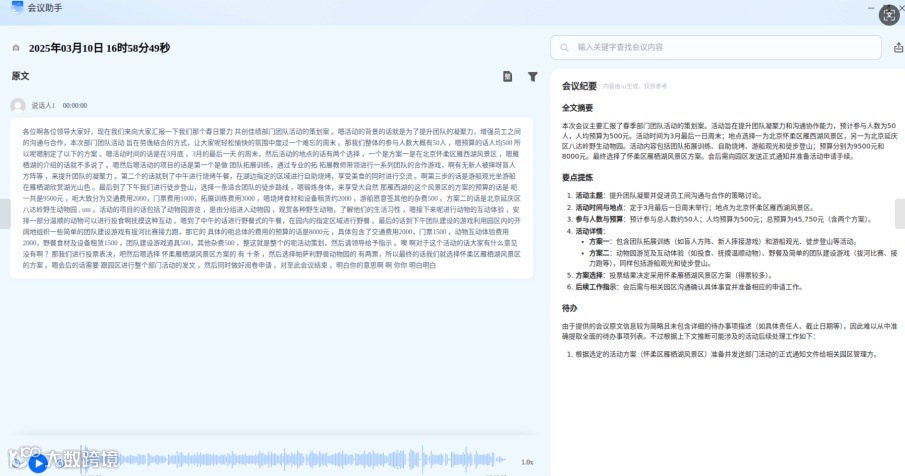The image size is (905, 476).
Task: Click the 全文摘要 section heading
Action: (x=577, y=108)
